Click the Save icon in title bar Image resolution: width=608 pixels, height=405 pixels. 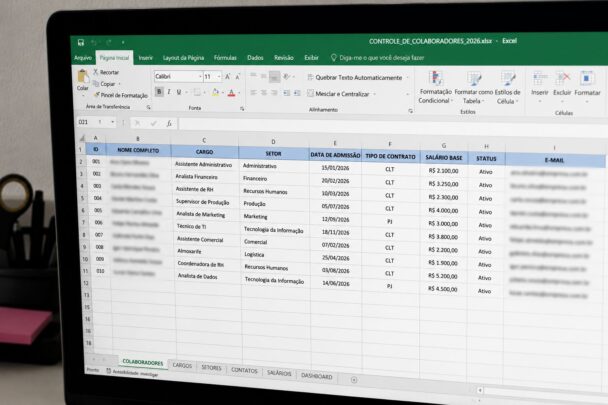[81, 42]
